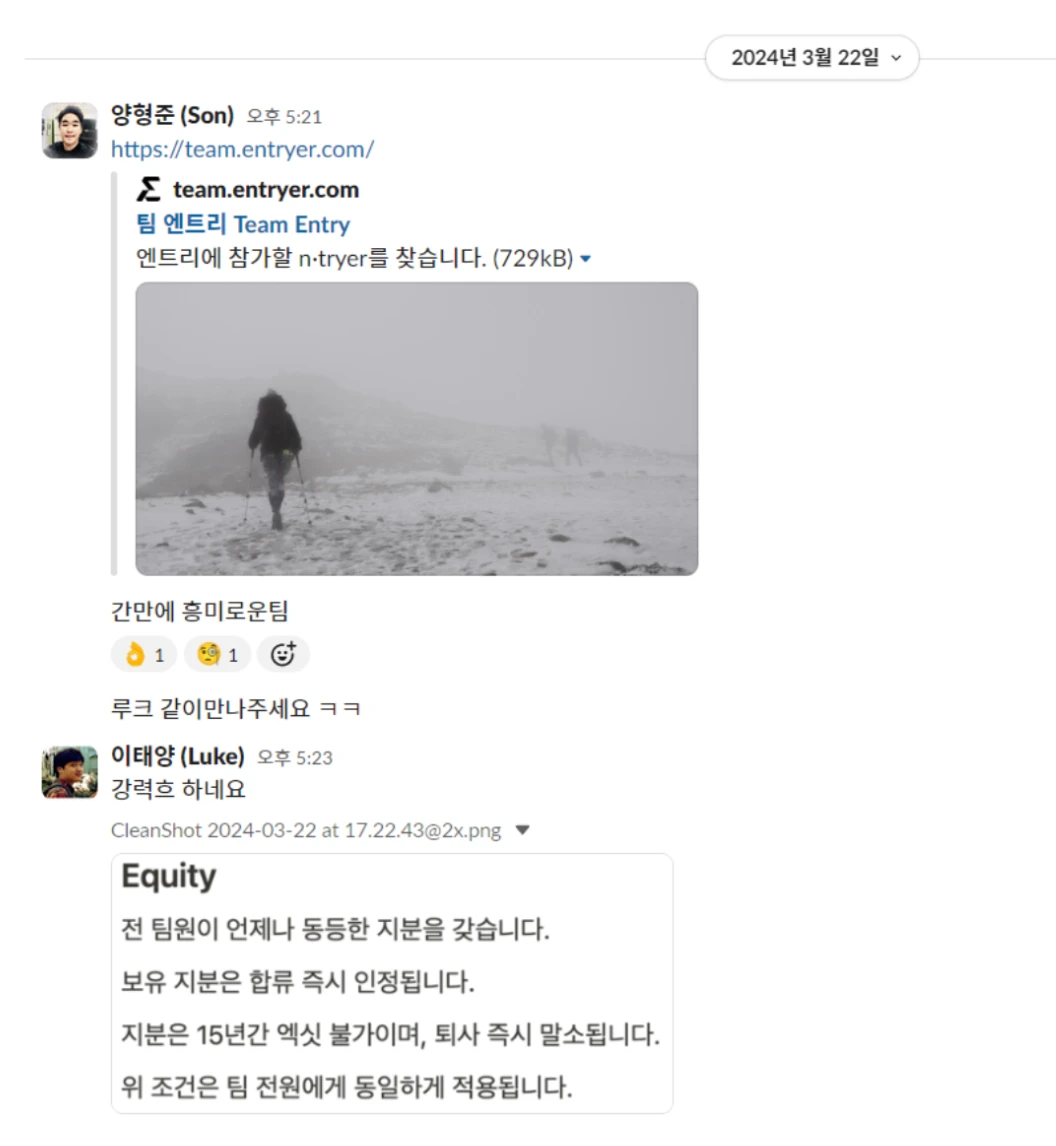Open 이태양 (Luke) user name
The width and height of the screenshot is (1056, 1146).
[178, 756]
